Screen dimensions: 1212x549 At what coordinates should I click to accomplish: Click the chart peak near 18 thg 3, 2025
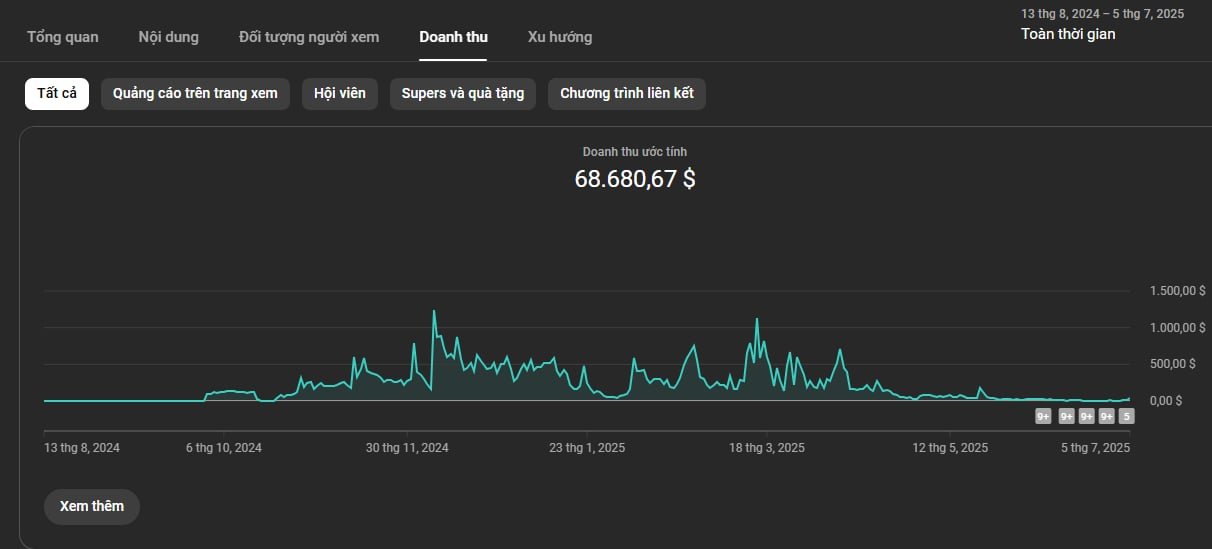click(x=757, y=320)
